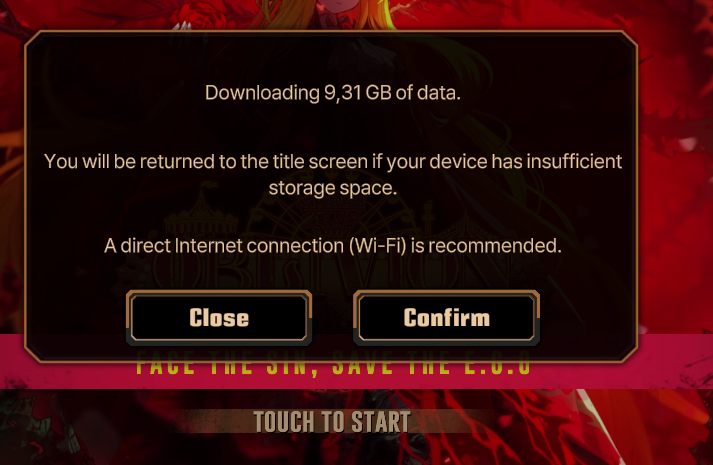Tap the crimson banner beside the dialog
Image resolution: width=713 pixels, height=465 pixels.
coord(675,361)
